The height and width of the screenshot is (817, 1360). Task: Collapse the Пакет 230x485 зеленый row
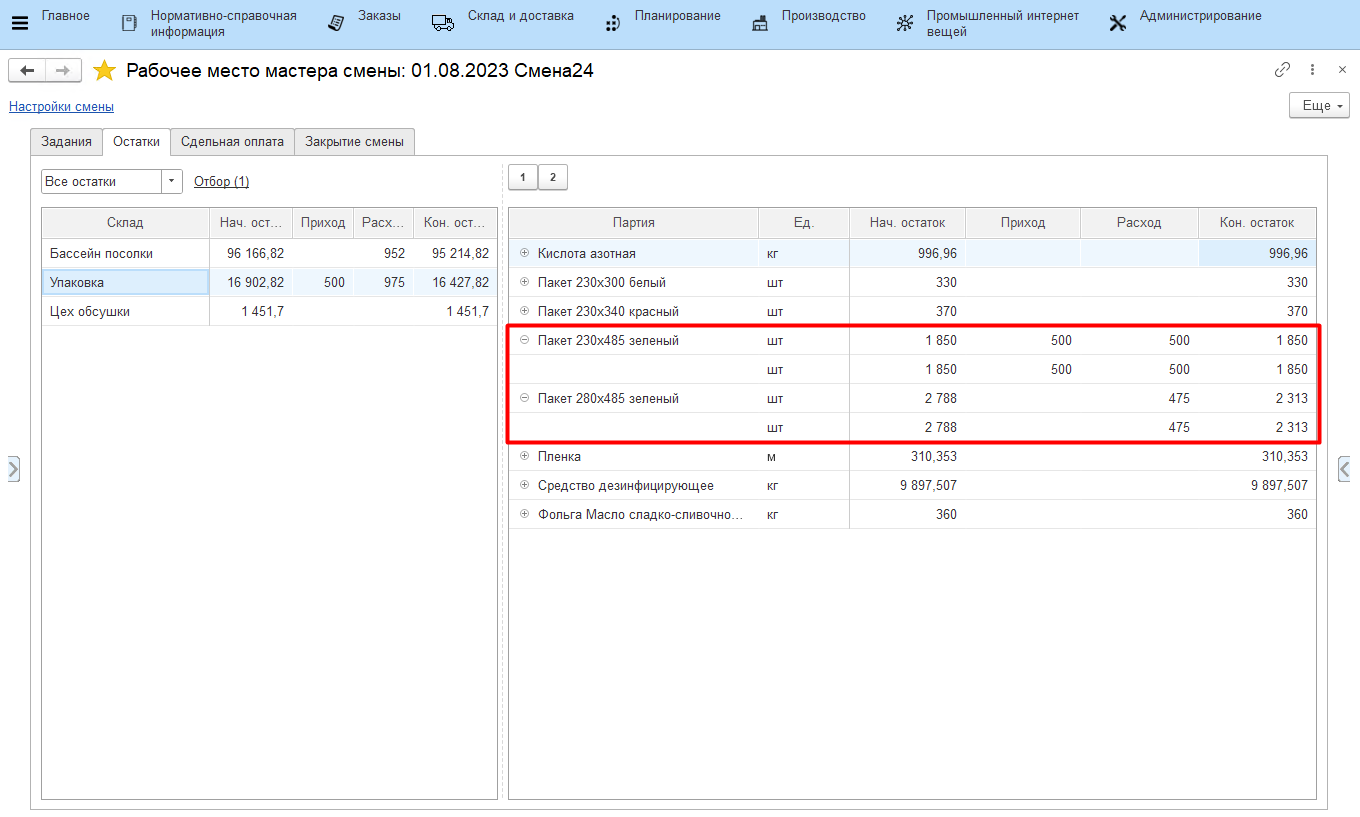[525, 341]
